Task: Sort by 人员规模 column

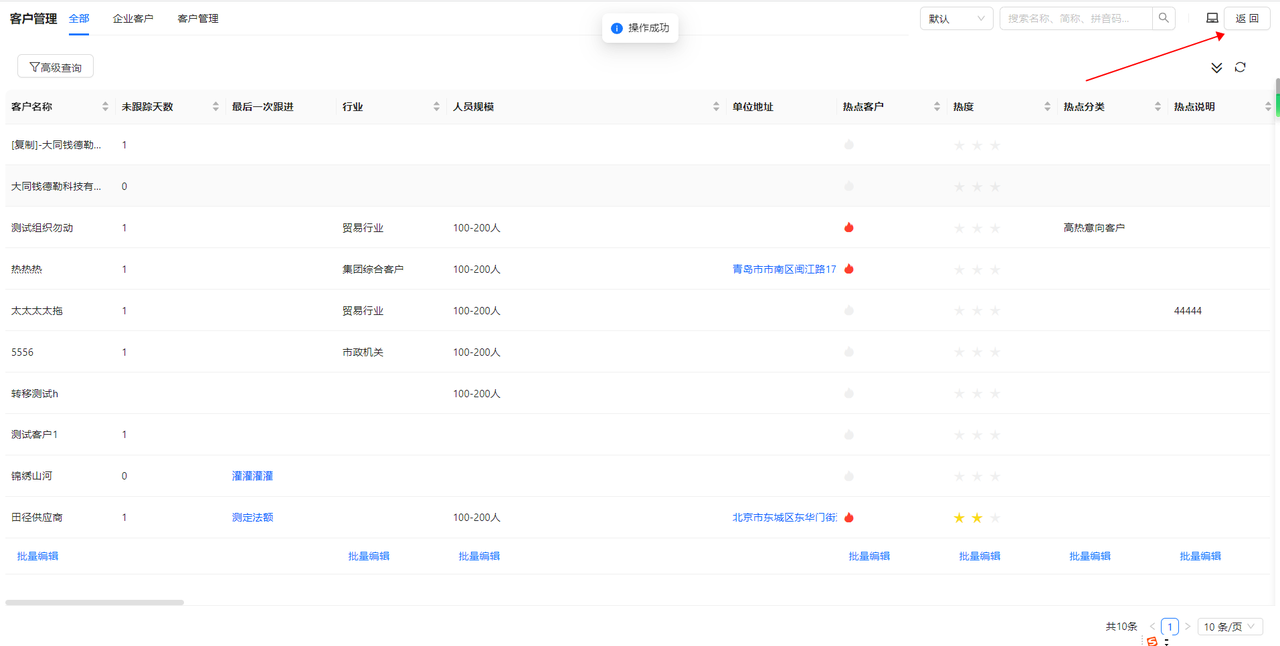Action: pos(716,107)
